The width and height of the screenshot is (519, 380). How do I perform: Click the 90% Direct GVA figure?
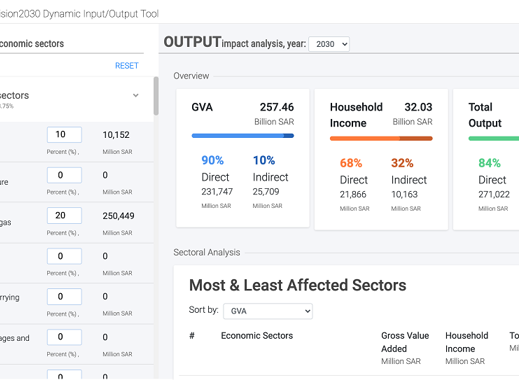pyautogui.click(x=213, y=160)
